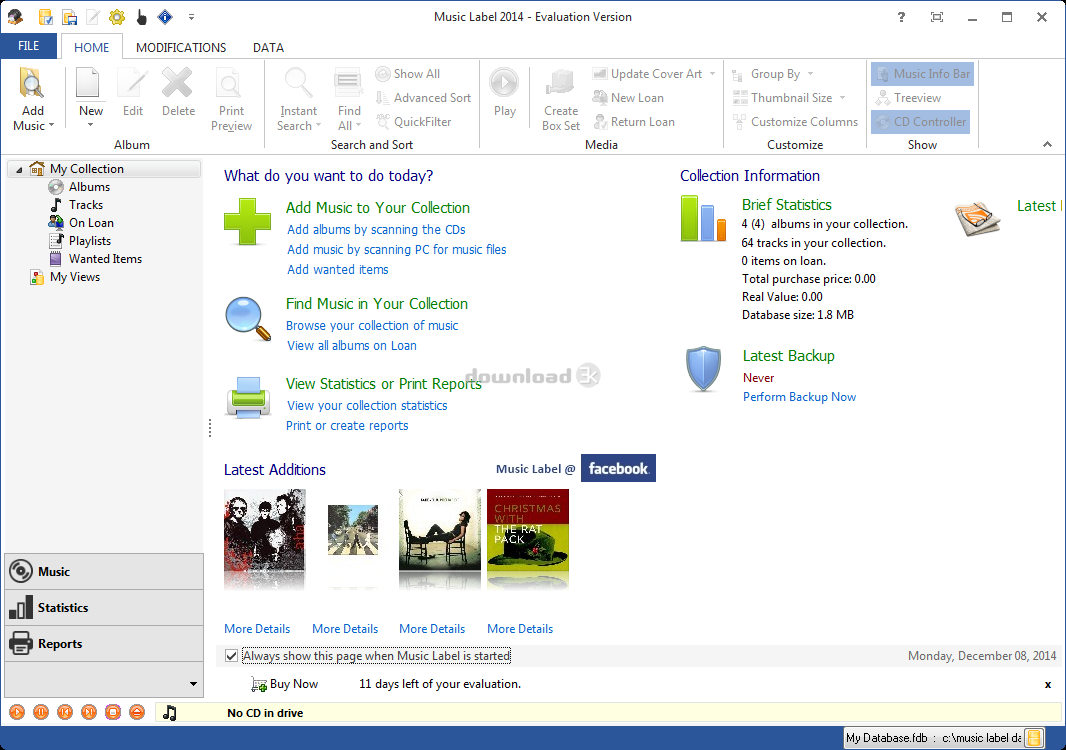This screenshot has height=750, width=1066.
Task: Select Wanted Items in the tree
Action: tap(105, 259)
